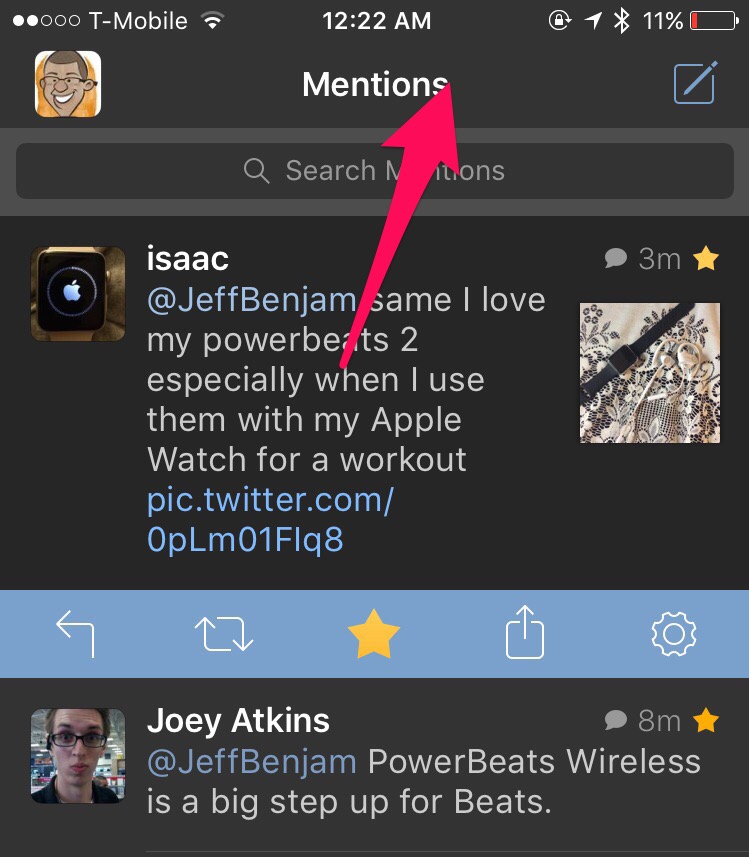The width and height of the screenshot is (749, 857).
Task: Compose a new tweet
Action: point(694,84)
